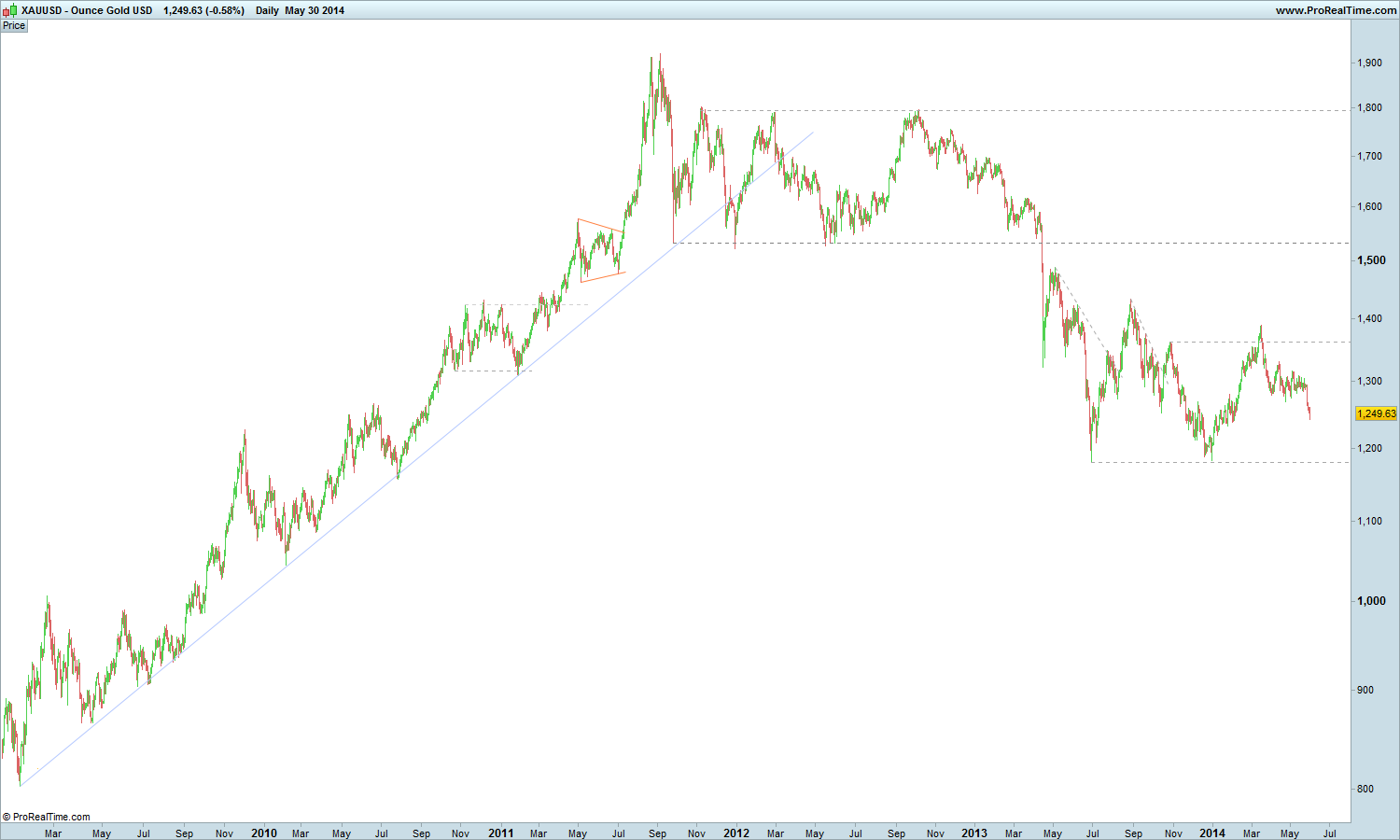The height and width of the screenshot is (840, 1400).
Task: Select the blue ascending trendline
Action: coord(415,459)
